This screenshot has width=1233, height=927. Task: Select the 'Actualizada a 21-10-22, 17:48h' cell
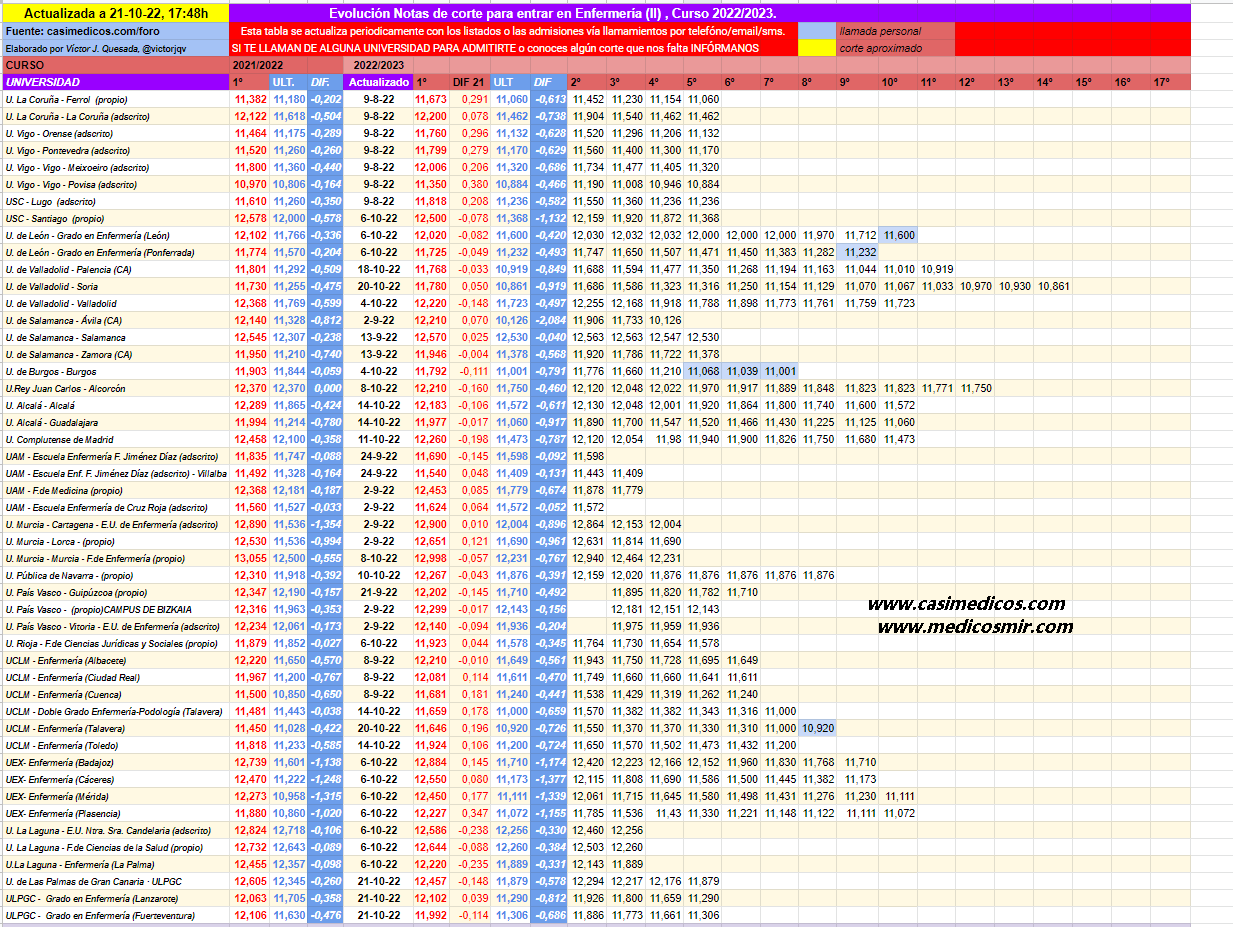(115, 13)
